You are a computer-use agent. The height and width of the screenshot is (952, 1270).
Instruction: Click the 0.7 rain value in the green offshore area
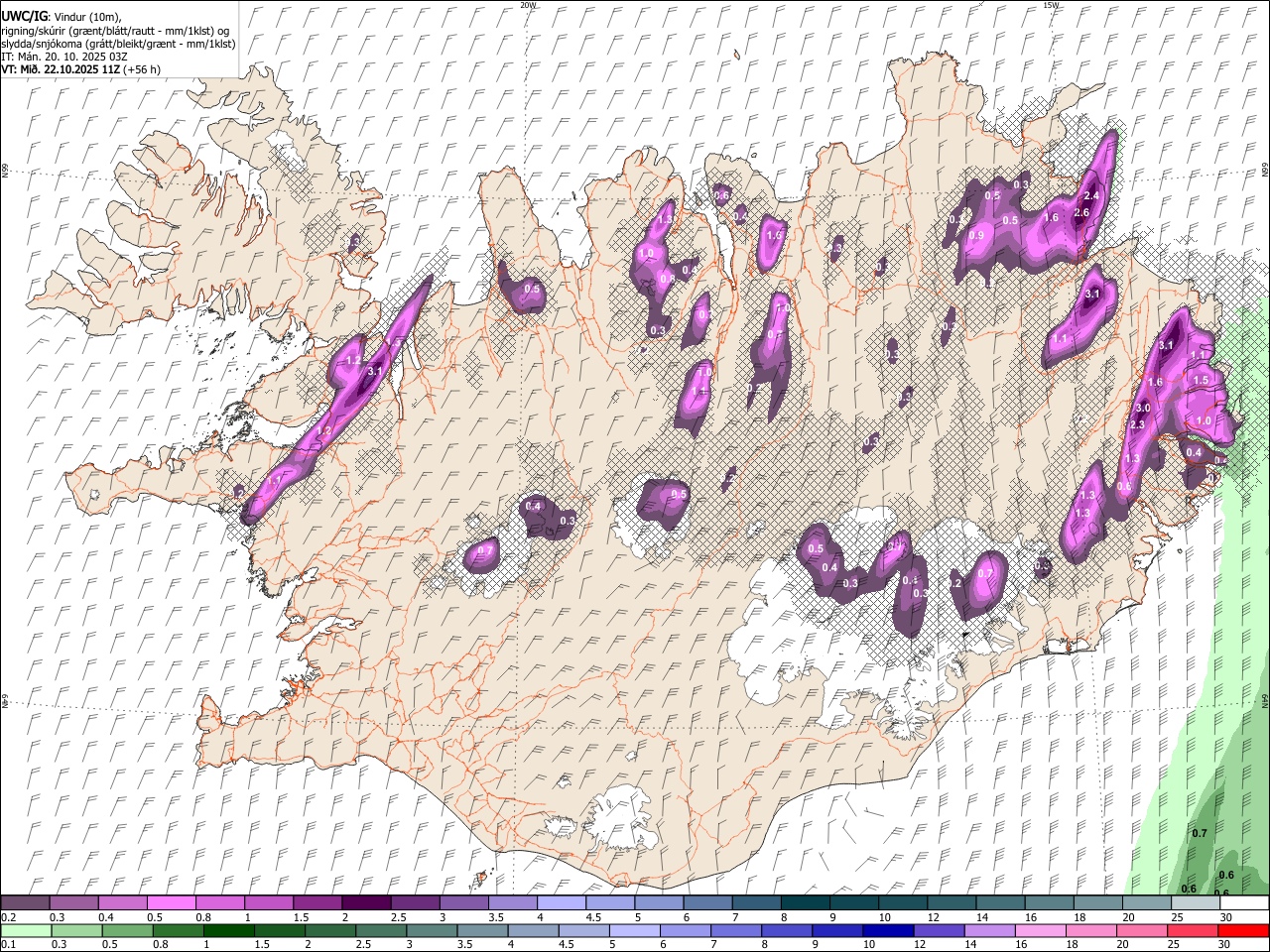[1199, 833]
